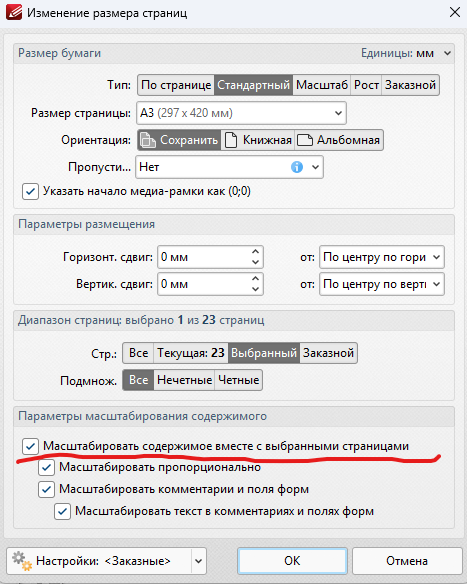Click the Отмена button
This screenshot has height=584, width=467.
click(407, 561)
